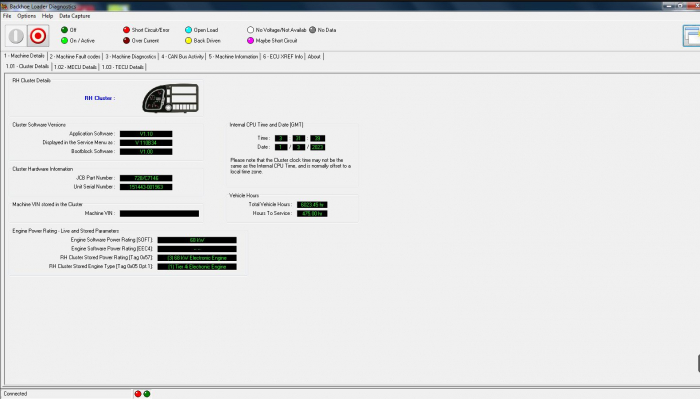Click the Machine VIN field

pyautogui.click(x=159, y=214)
